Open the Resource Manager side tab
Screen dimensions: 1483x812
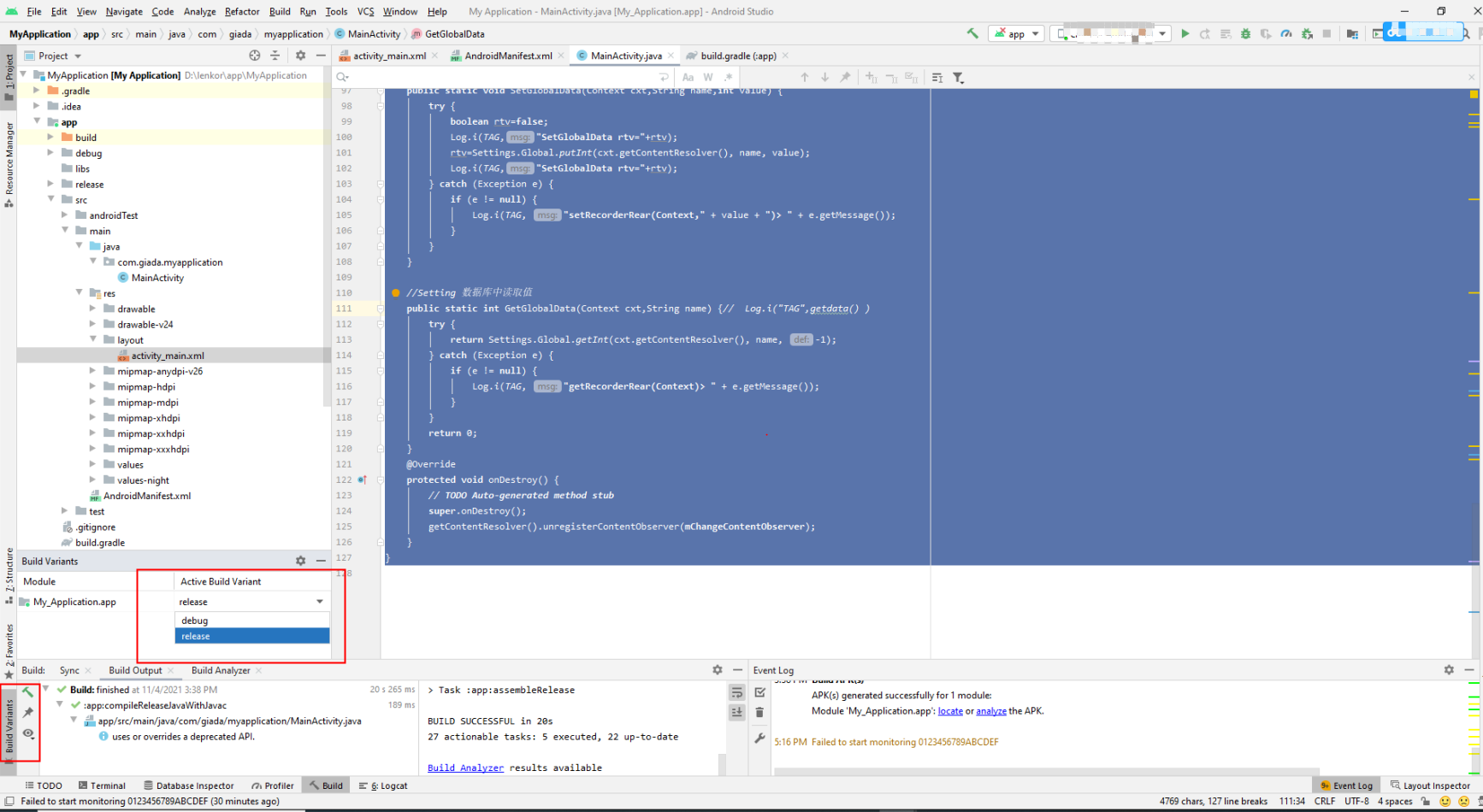tap(9, 164)
